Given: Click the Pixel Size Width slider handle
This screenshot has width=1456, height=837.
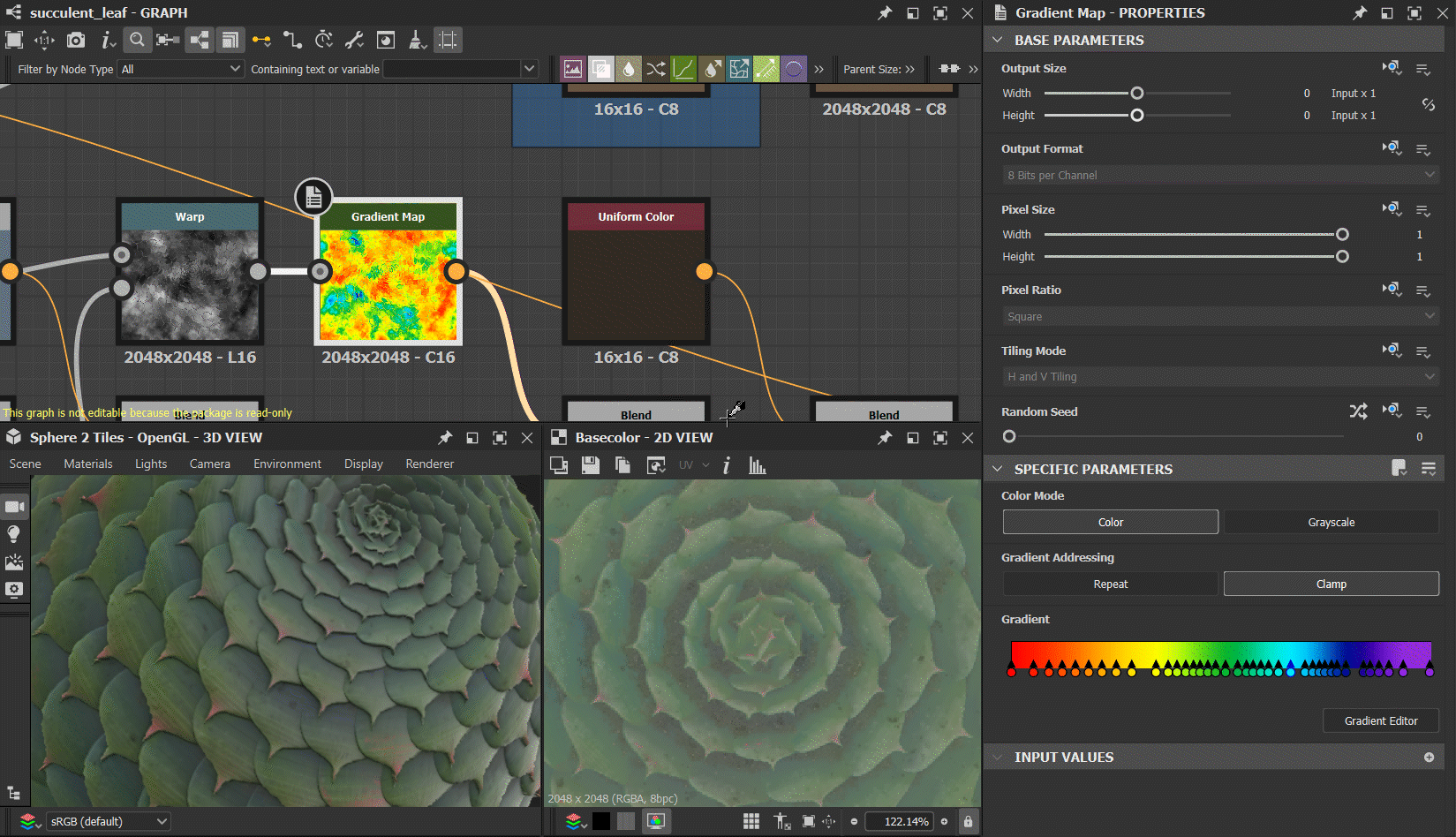Looking at the screenshot, I should coord(1342,235).
